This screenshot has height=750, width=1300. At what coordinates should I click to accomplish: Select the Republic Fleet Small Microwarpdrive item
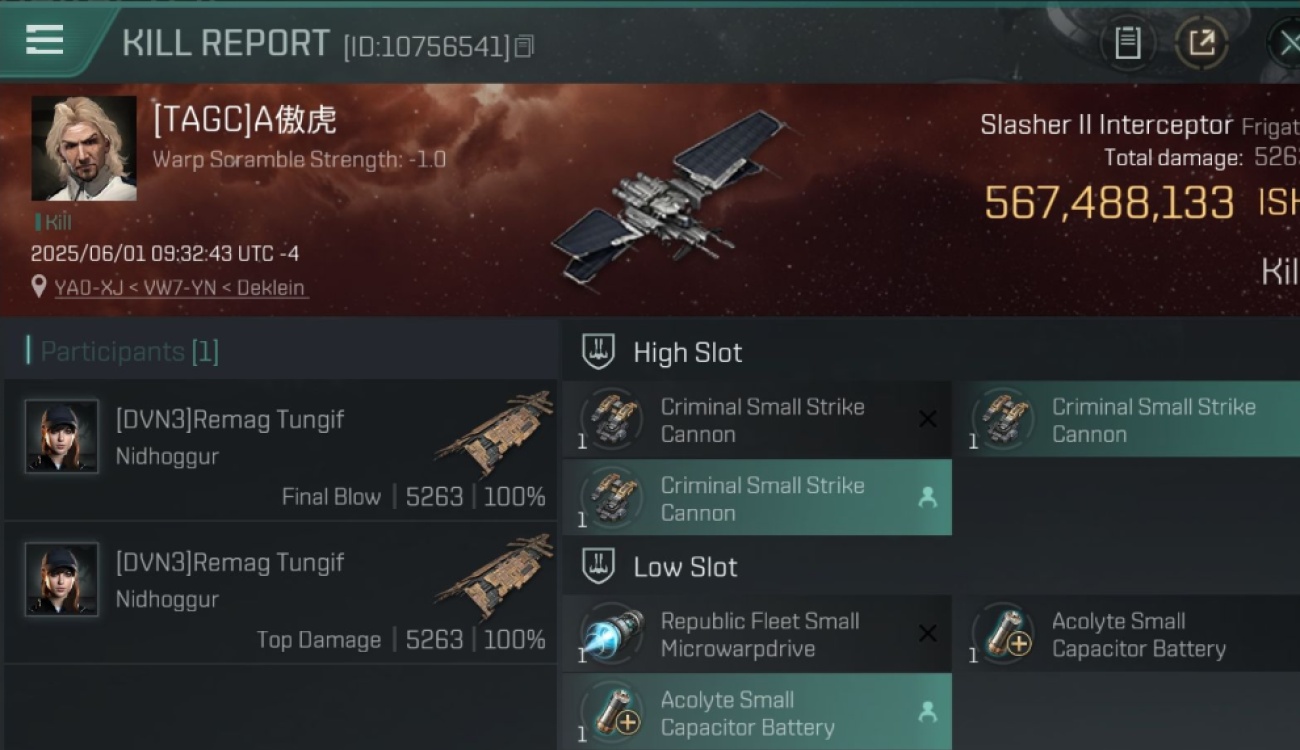pyautogui.click(x=757, y=634)
